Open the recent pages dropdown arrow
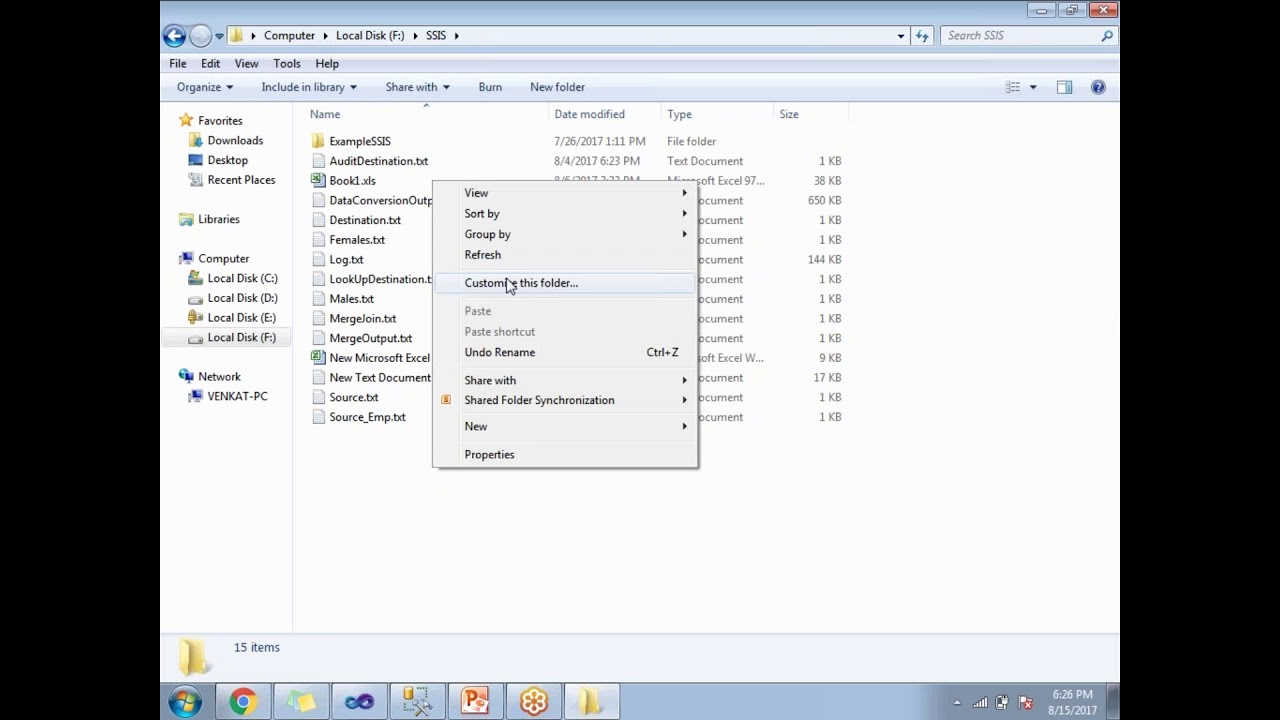The height and width of the screenshot is (720, 1280). click(x=219, y=36)
